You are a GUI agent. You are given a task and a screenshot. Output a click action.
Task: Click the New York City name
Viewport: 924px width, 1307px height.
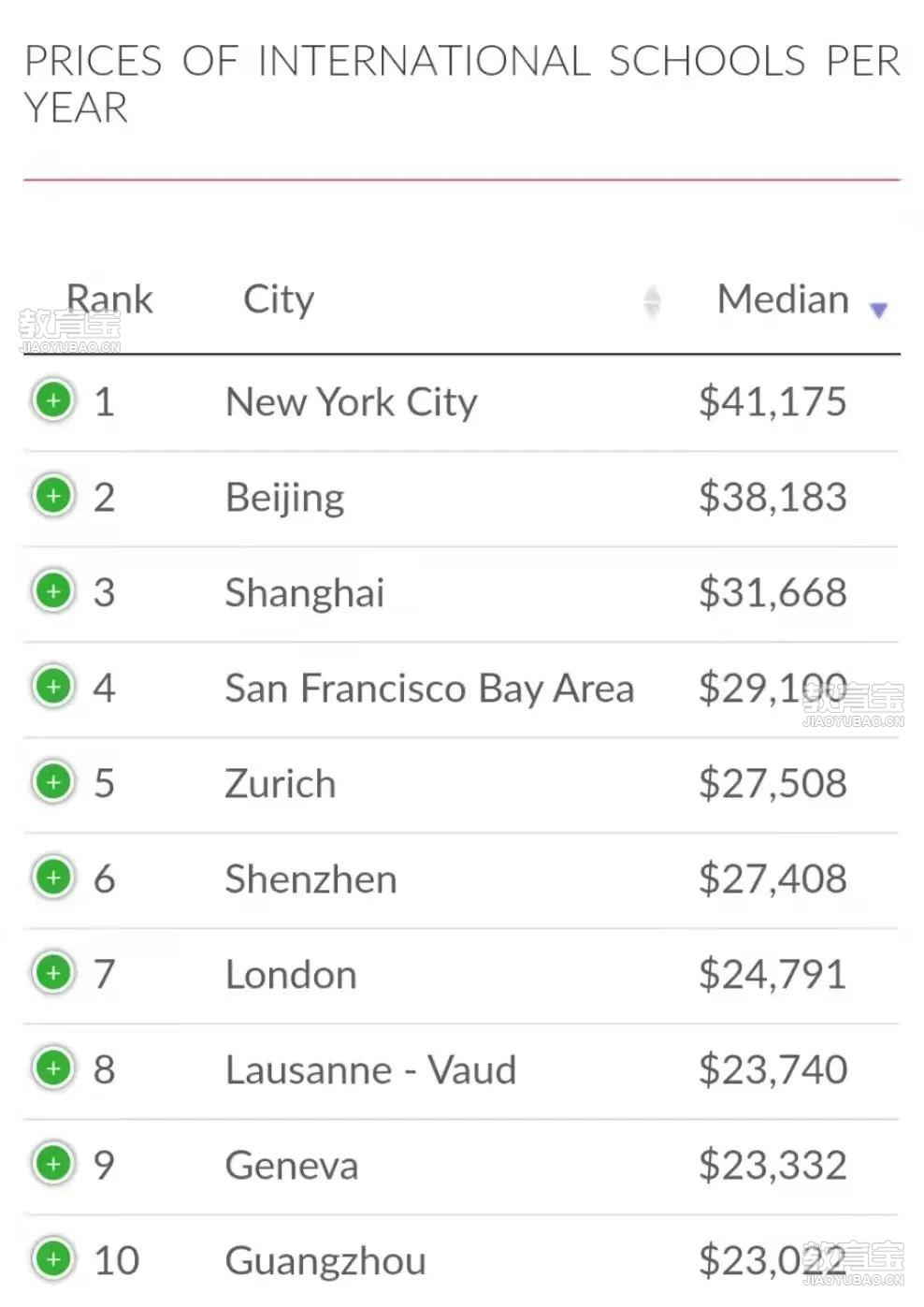(x=352, y=403)
